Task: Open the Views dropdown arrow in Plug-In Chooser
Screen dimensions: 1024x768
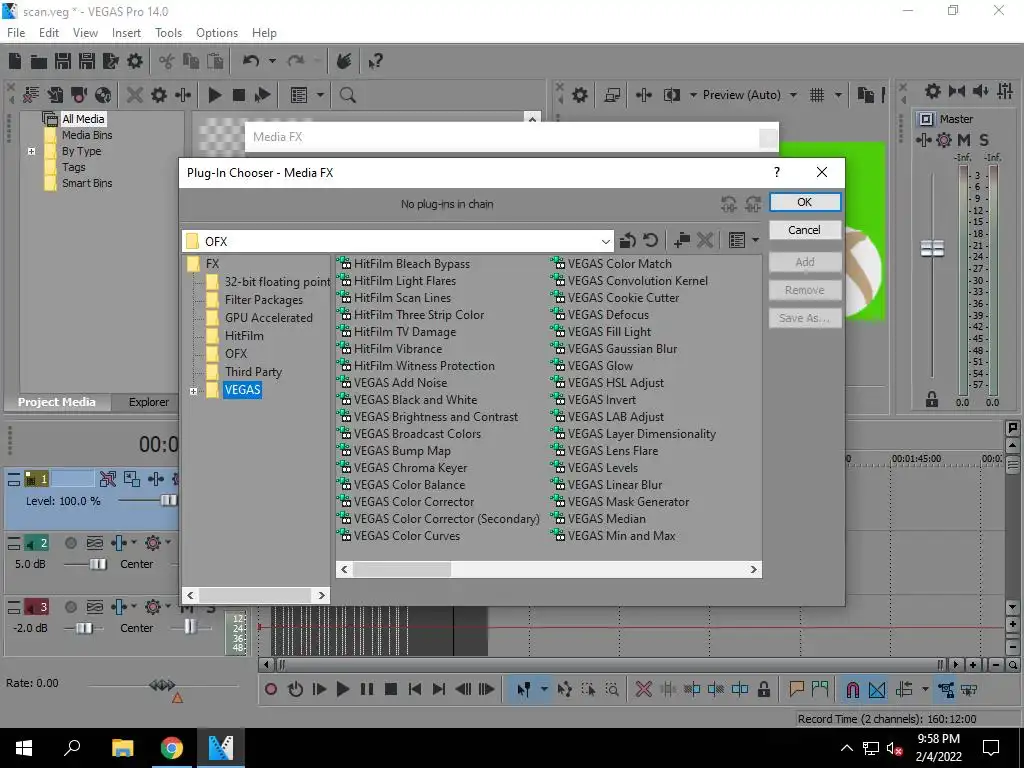Action: pos(756,240)
